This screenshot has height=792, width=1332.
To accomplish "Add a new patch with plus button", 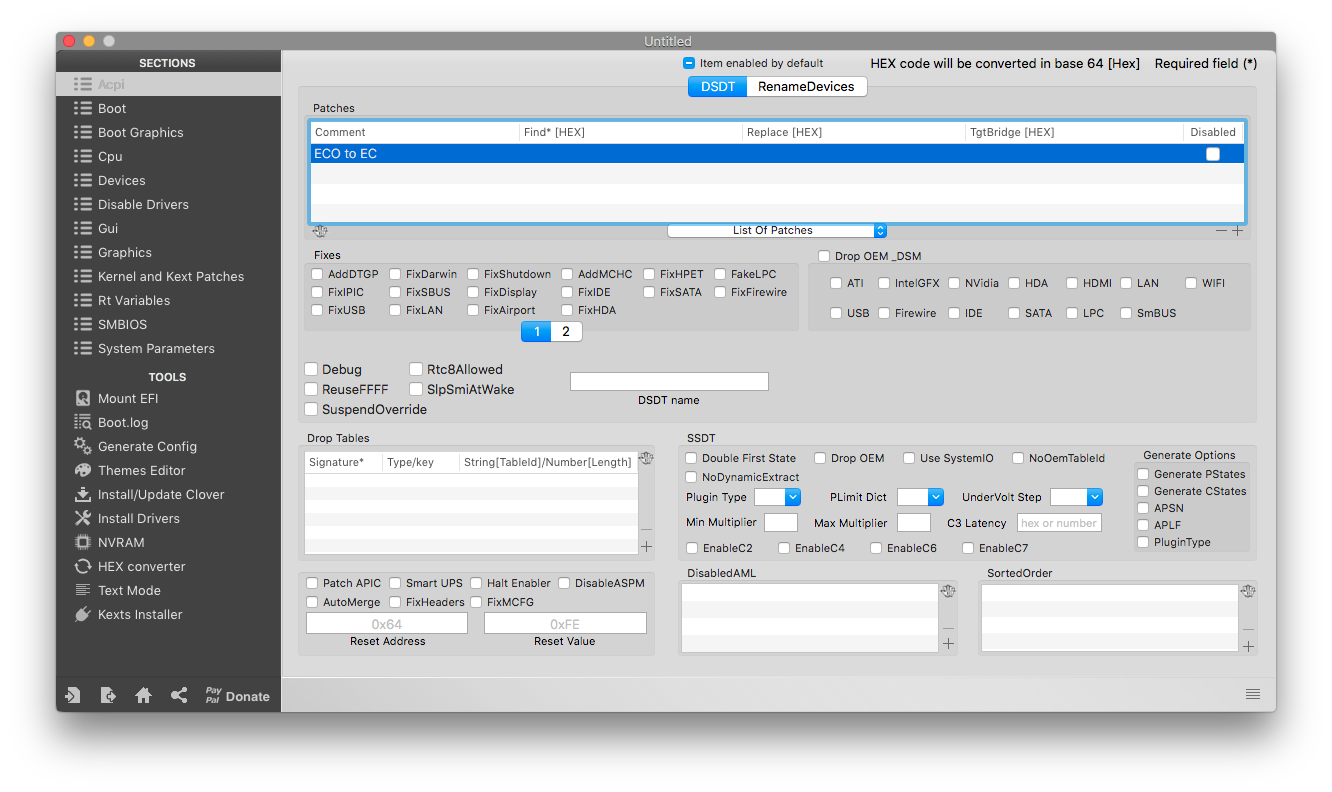I will point(1238,230).
